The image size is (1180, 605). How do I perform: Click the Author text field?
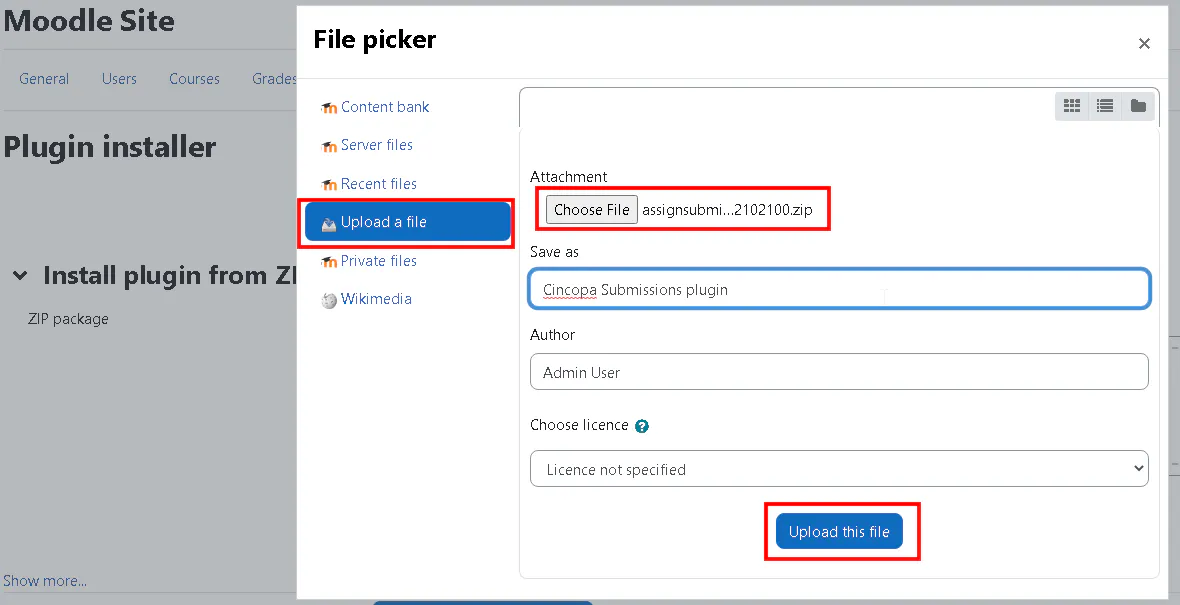coord(839,372)
